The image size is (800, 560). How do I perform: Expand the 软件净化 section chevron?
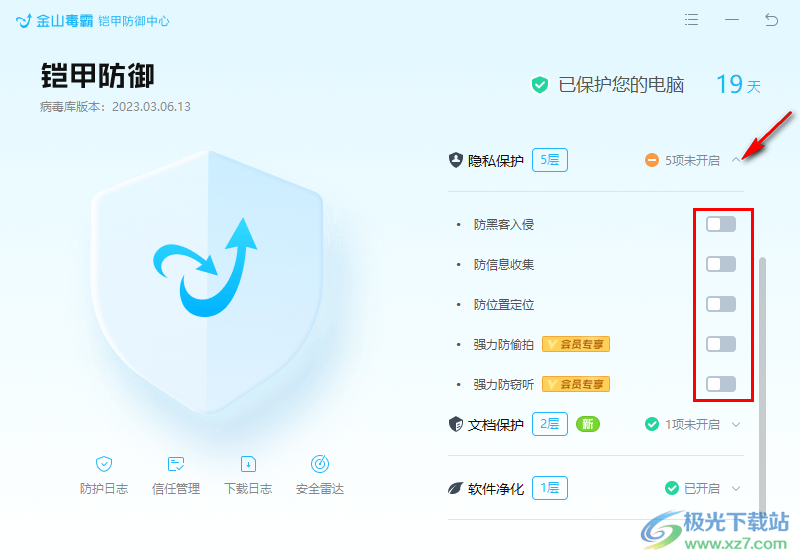(736, 489)
